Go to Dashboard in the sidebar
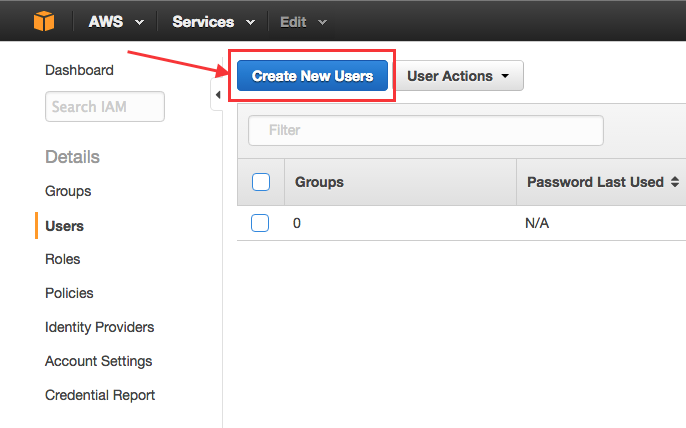The height and width of the screenshot is (428, 686). coord(79,70)
